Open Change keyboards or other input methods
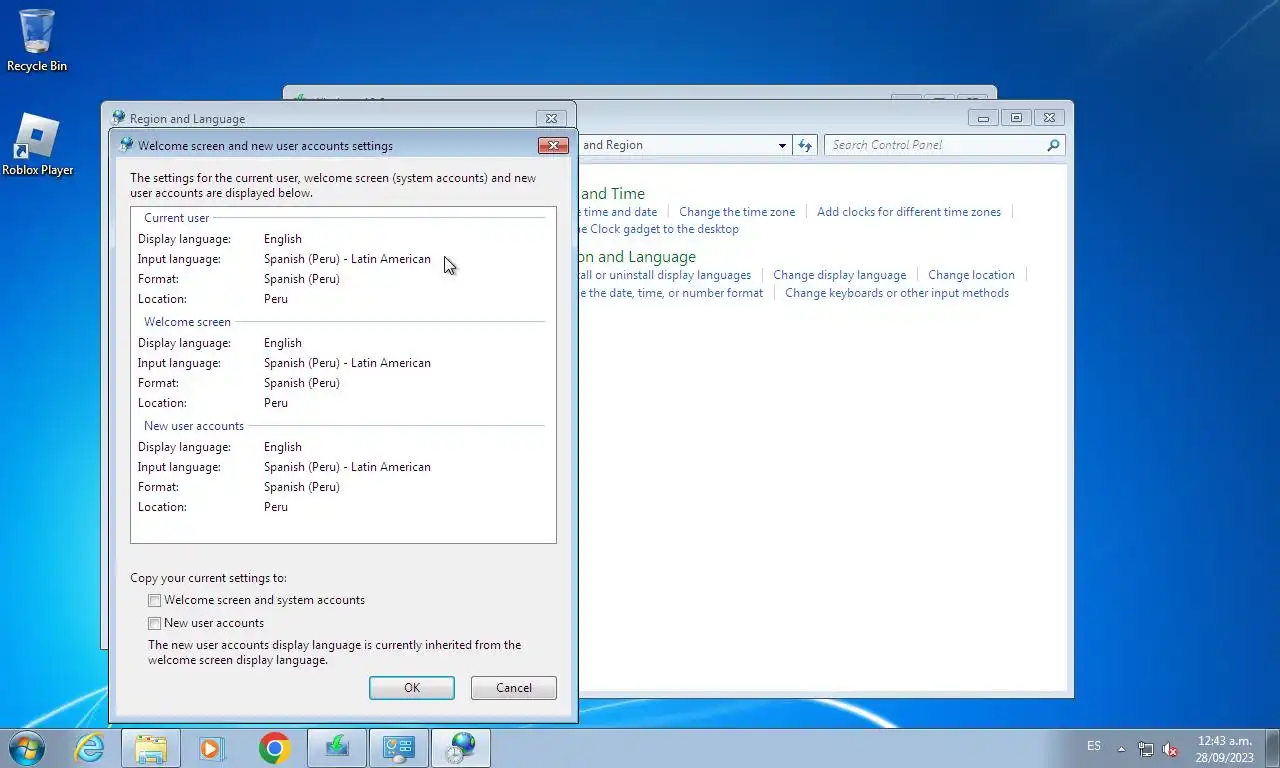Image resolution: width=1280 pixels, height=768 pixels. click(897, 293)
